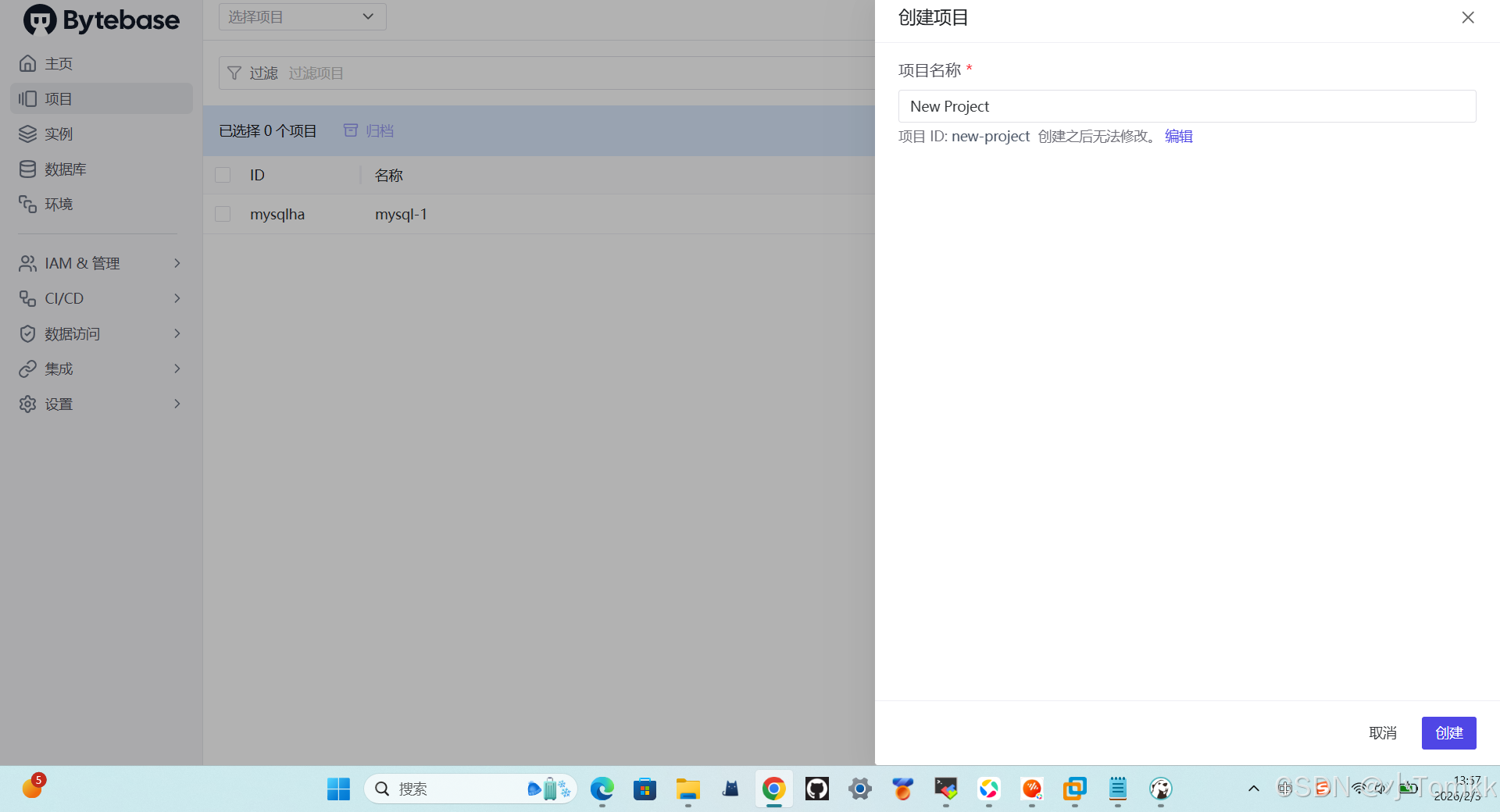The image size is (1500, 812).
Task: Click the 取消 button
Action: 1383,733
